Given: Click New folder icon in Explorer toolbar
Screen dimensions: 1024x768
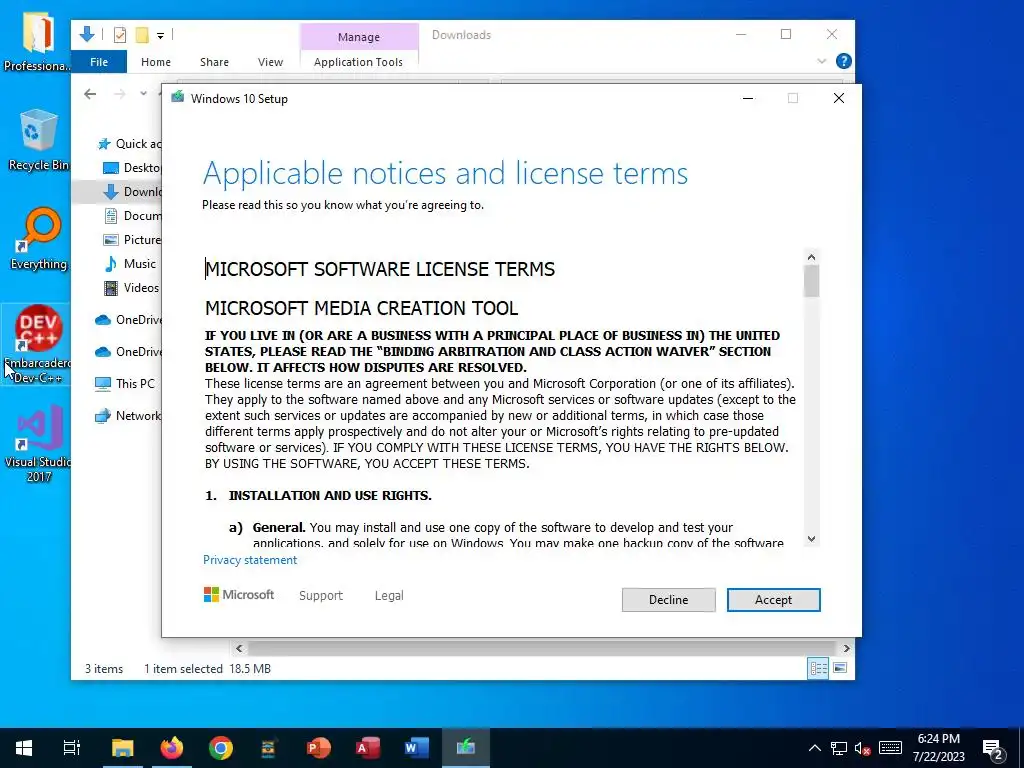Looking at the screenshot, I should tap(142, 35).
